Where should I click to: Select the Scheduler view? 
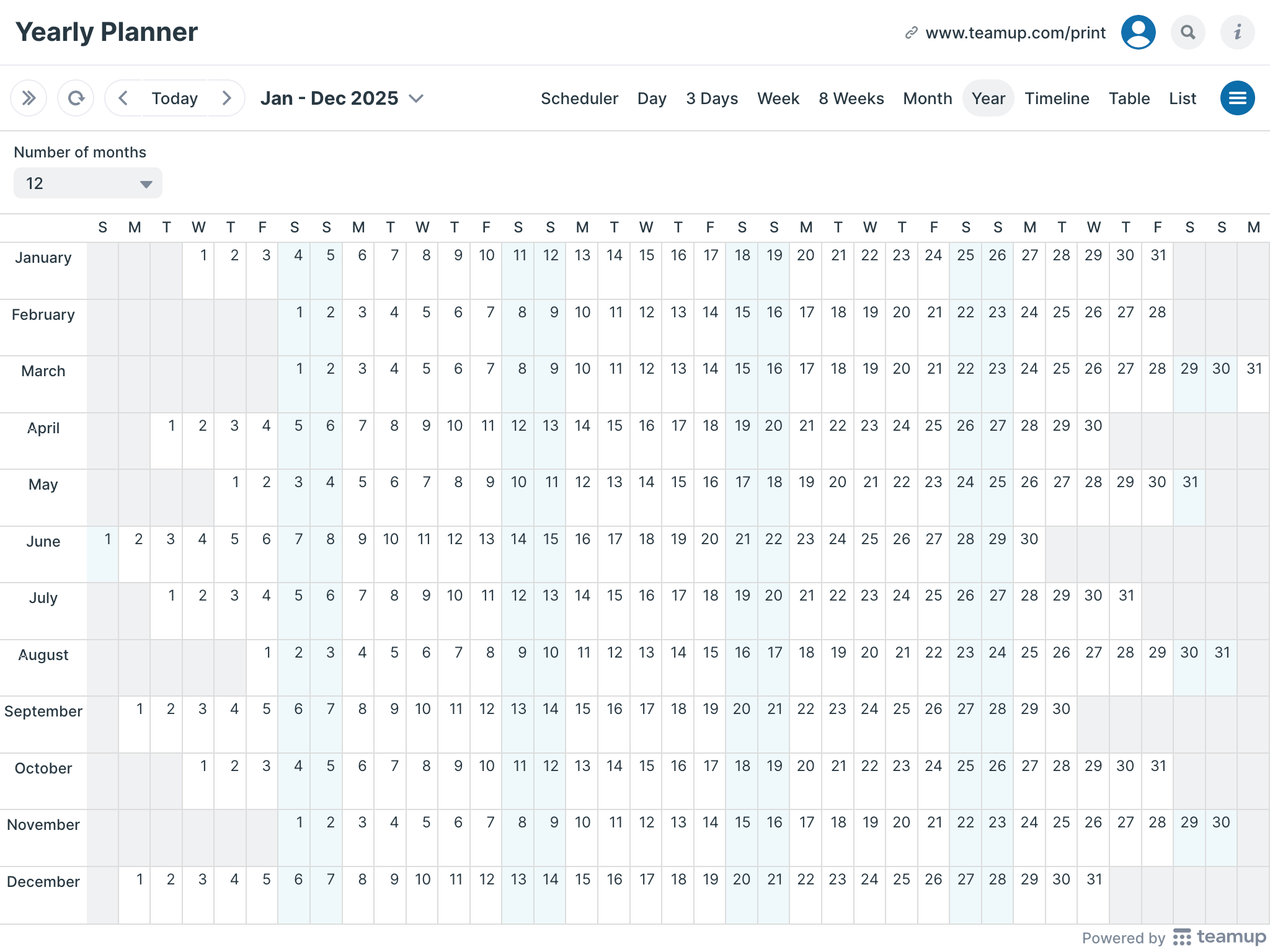point(579,98)
